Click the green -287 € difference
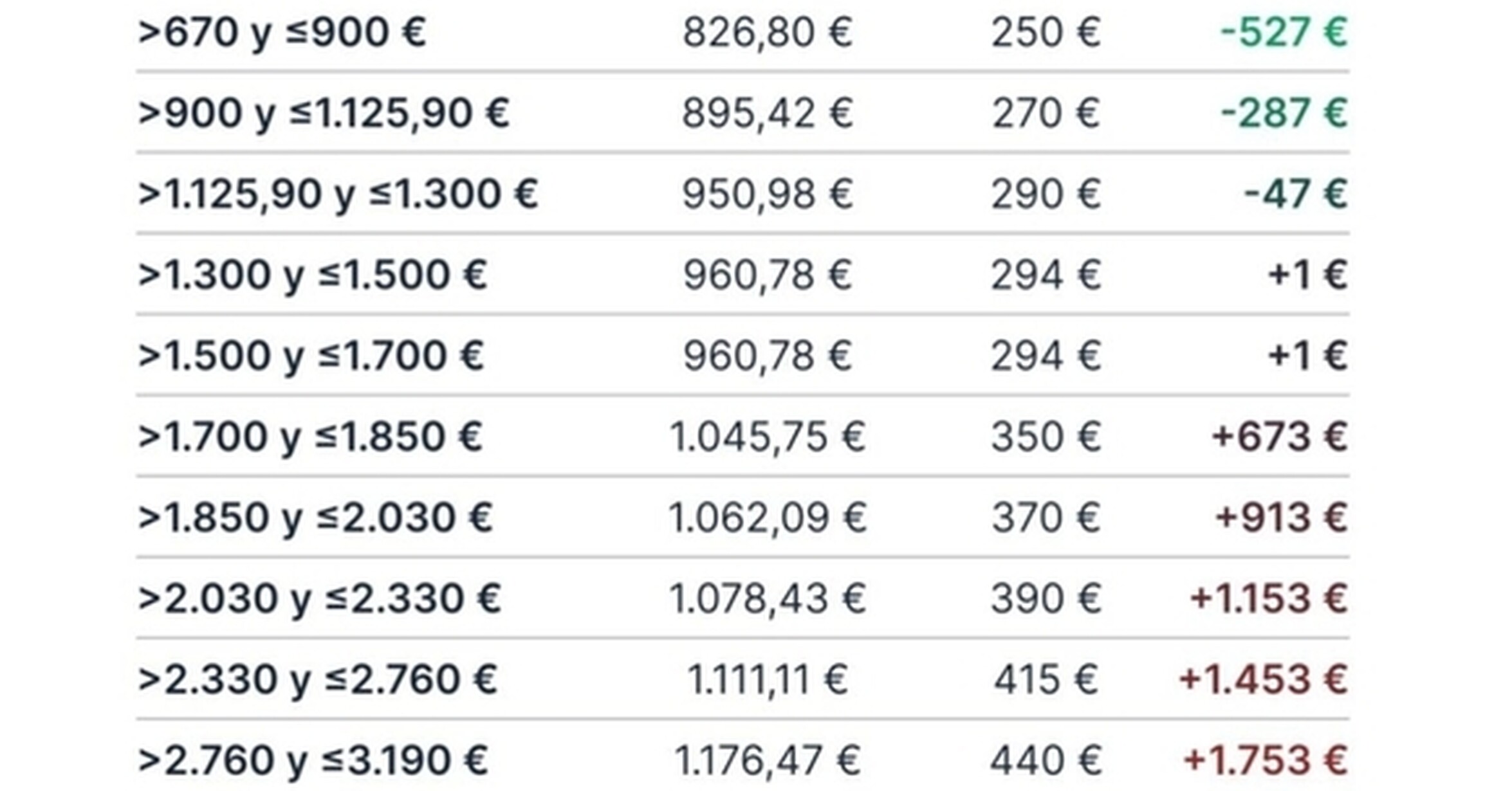 pos(1284,113)
